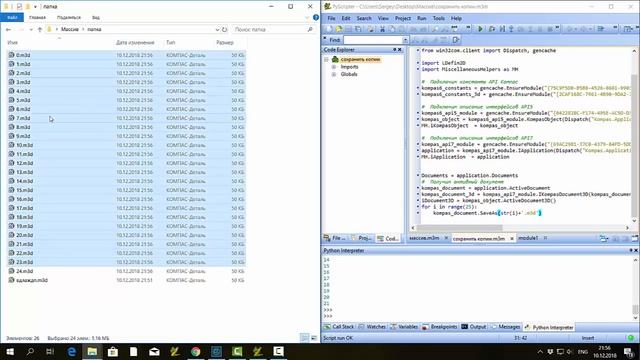Switch to the Output tab

pyautogui.click(x=474, y=327)
